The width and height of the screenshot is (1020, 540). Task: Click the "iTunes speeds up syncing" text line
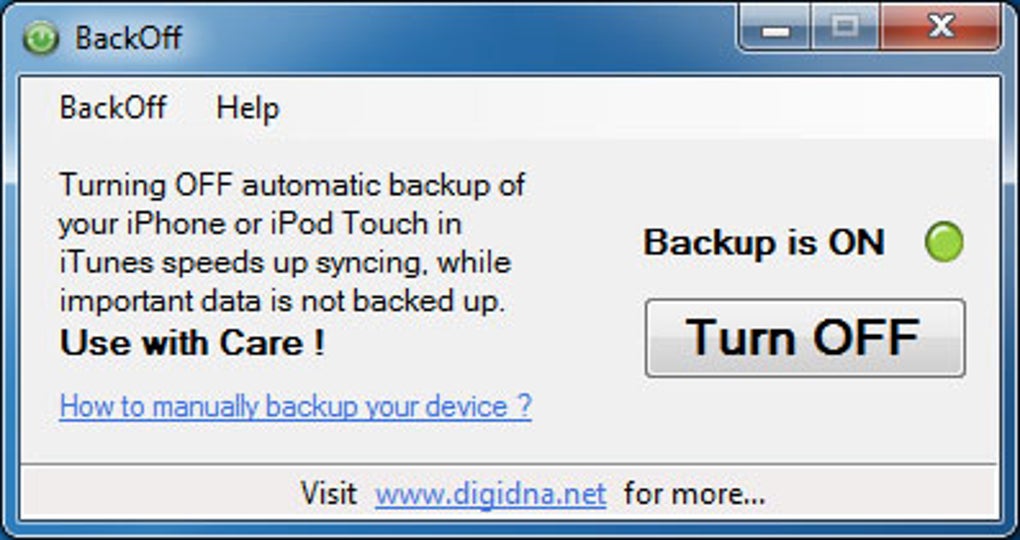point(285,263)
